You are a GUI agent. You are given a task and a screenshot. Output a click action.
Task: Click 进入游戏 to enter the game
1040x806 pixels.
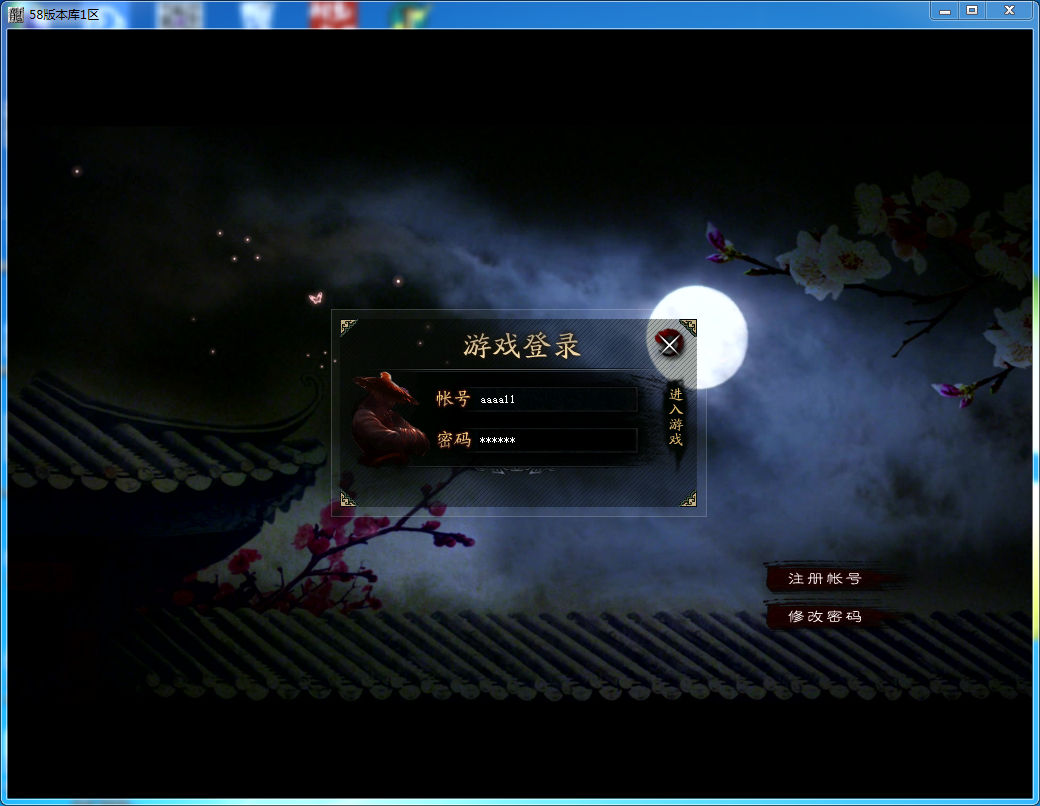[x=675, y=418]
